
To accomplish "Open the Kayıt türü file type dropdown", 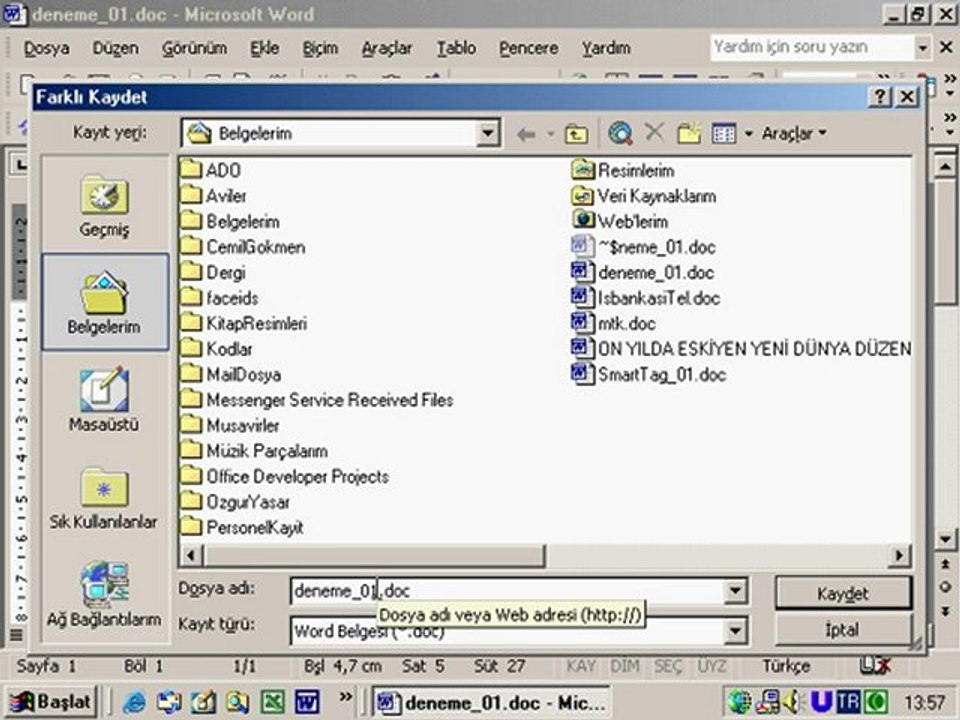I will coord(735,631).
